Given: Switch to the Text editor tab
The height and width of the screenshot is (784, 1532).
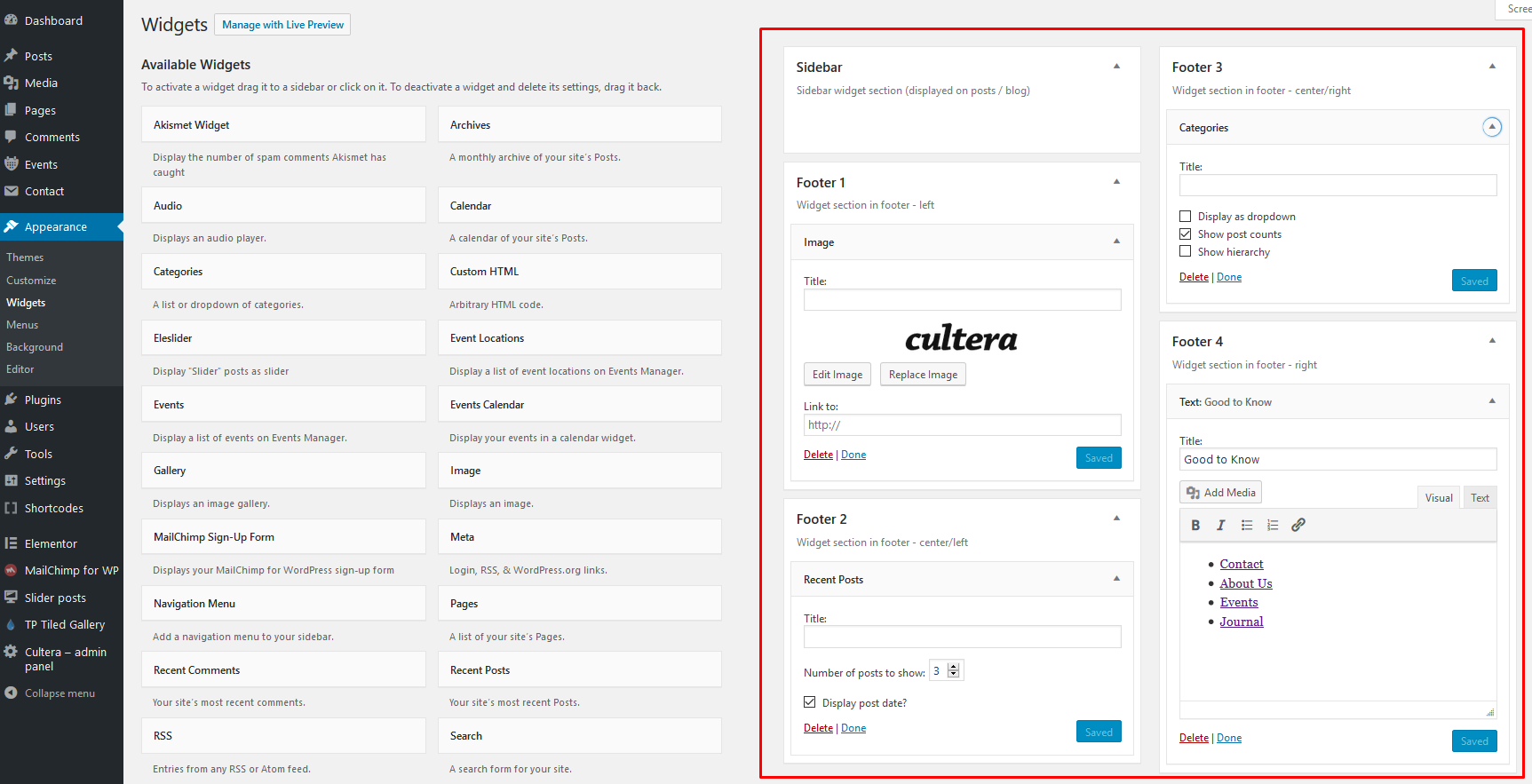Looking at the screenshot, I should tap(1480, 498).
